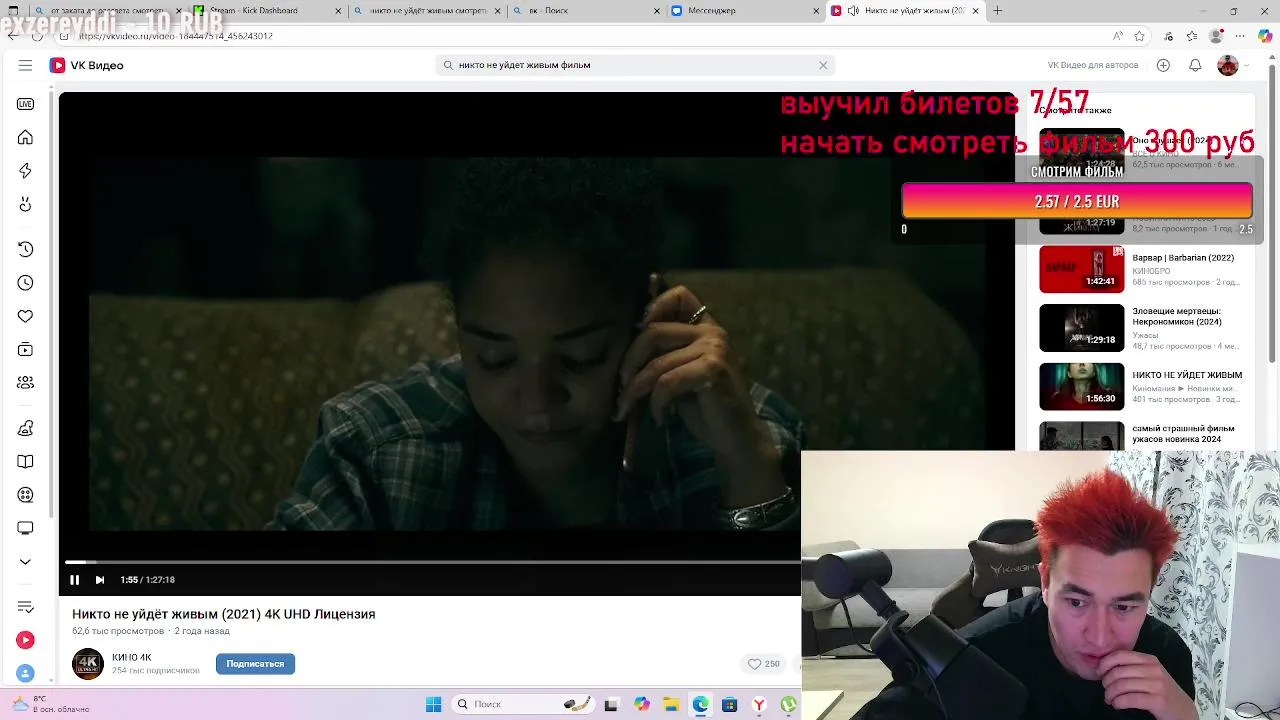The height and width of the screenshot is (720, 1280).
Task: Click the Windows taskbar Поиск search box
Action: tap(522, 705)
